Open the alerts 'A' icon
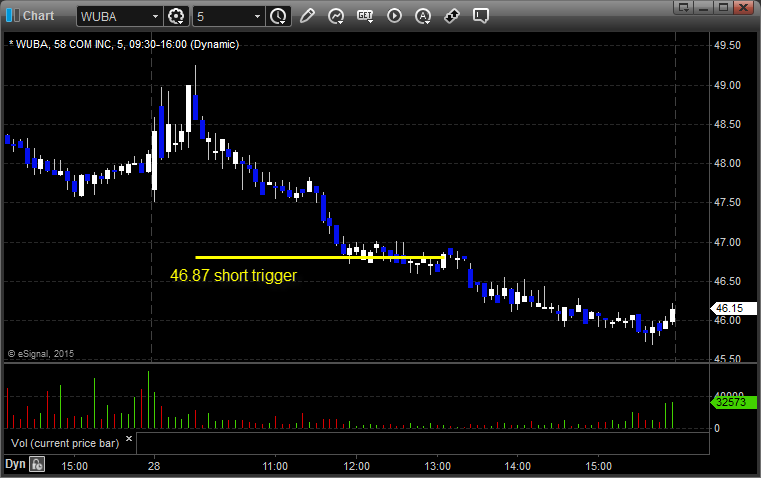The height and width of the screenshot is (478, 761). click(x=423, y=16)
